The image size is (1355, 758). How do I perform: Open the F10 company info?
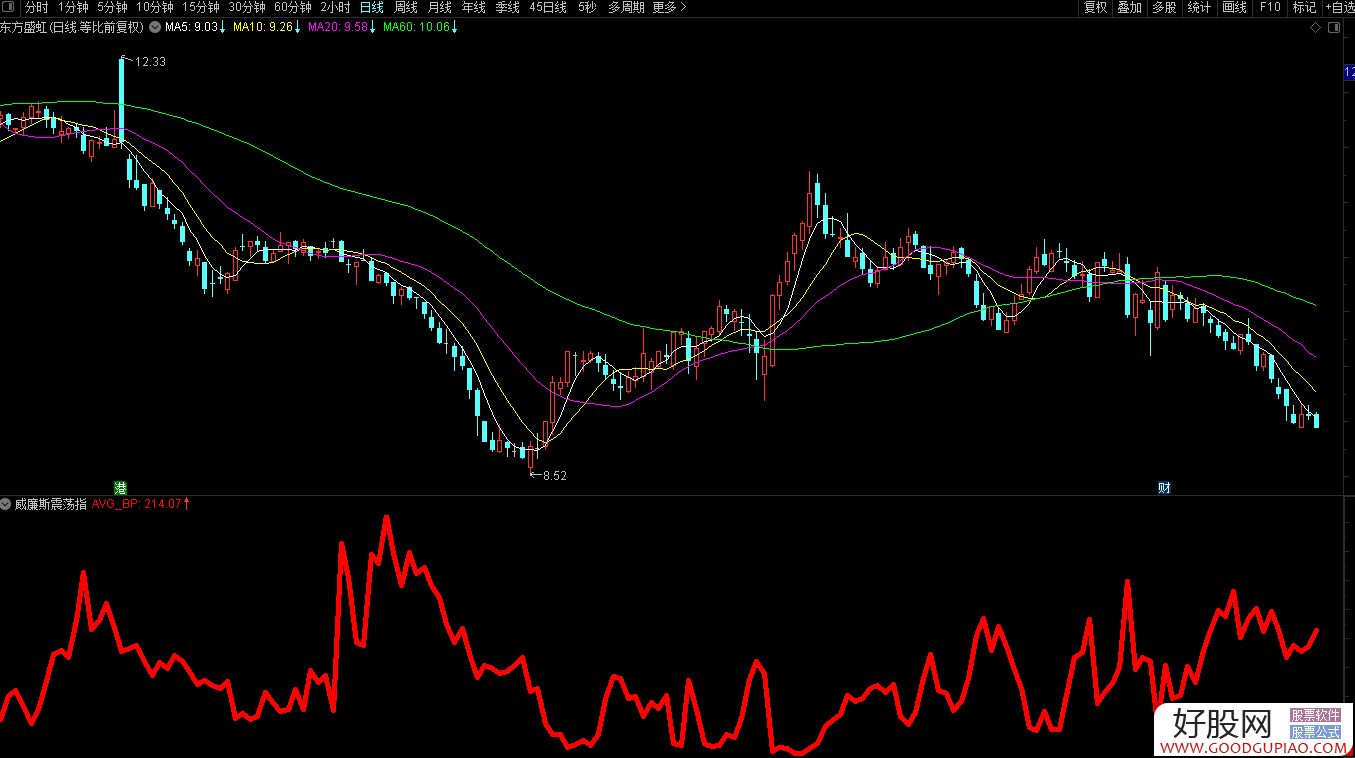(1270, 7)
